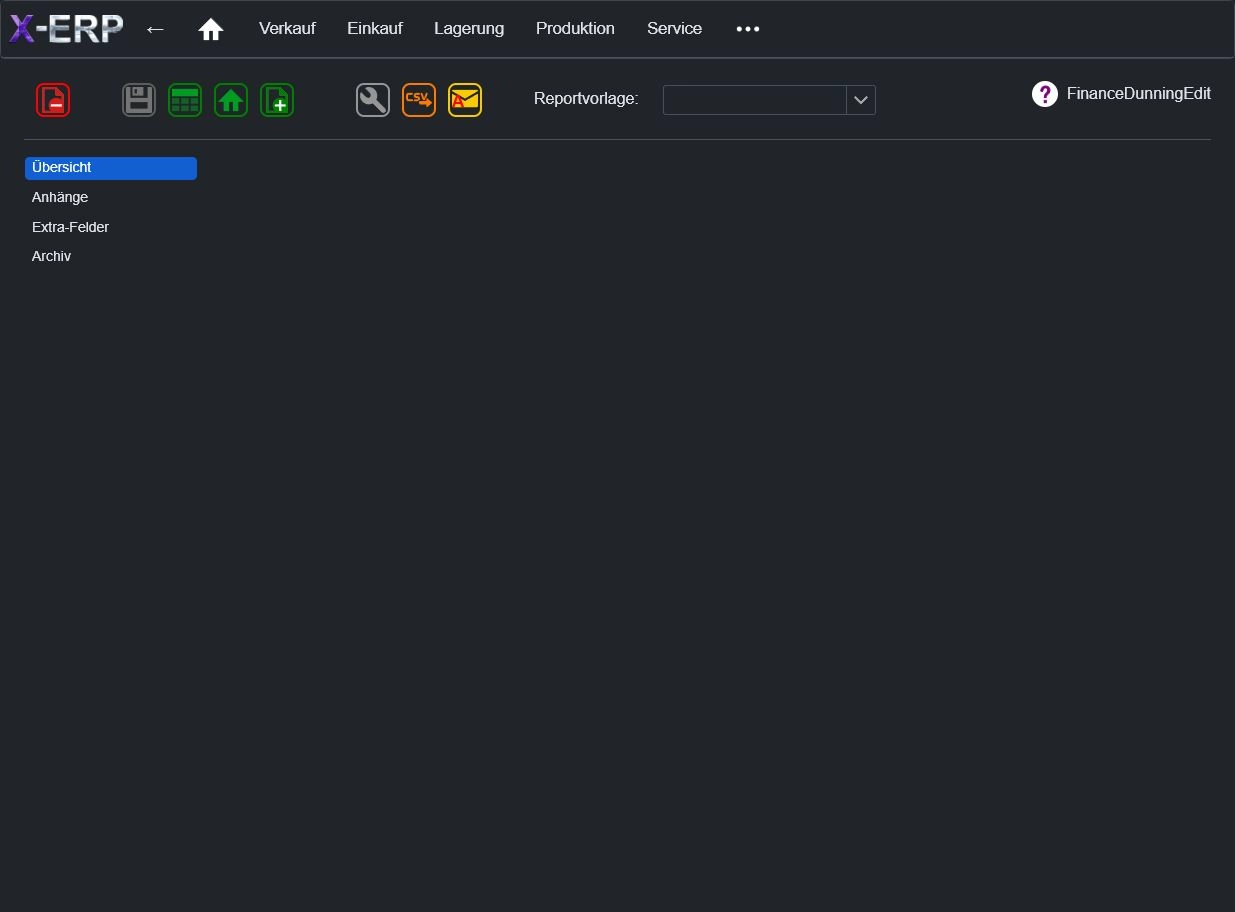Screen dimensions: 1235x912
Task: Click into the Reportvorlage input field
Action: pos(755,100)
